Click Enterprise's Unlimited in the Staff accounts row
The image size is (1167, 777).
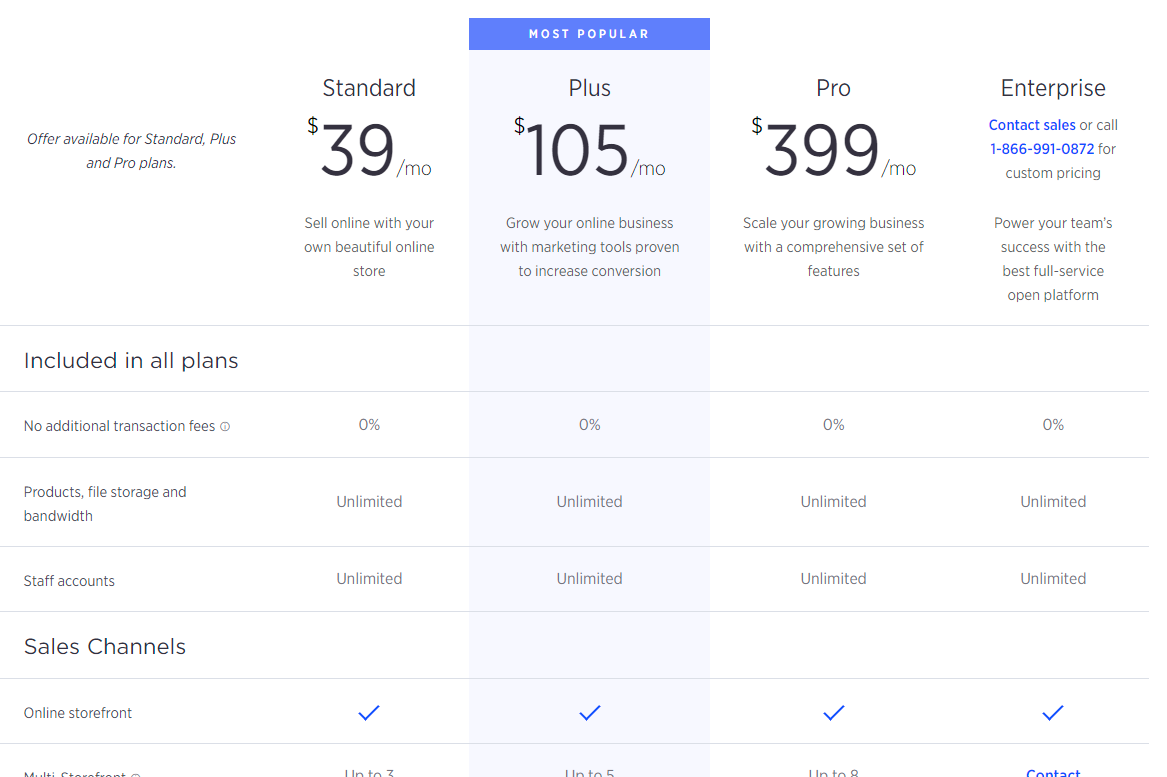(1053, 578)
